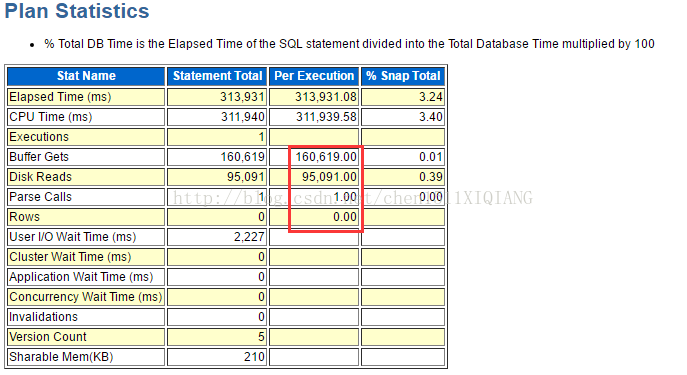Click the Concurrency Wait Time (ms) label
Image resolution: width=687 pixels, height=375 pixels.
click(x=86, y=297)
